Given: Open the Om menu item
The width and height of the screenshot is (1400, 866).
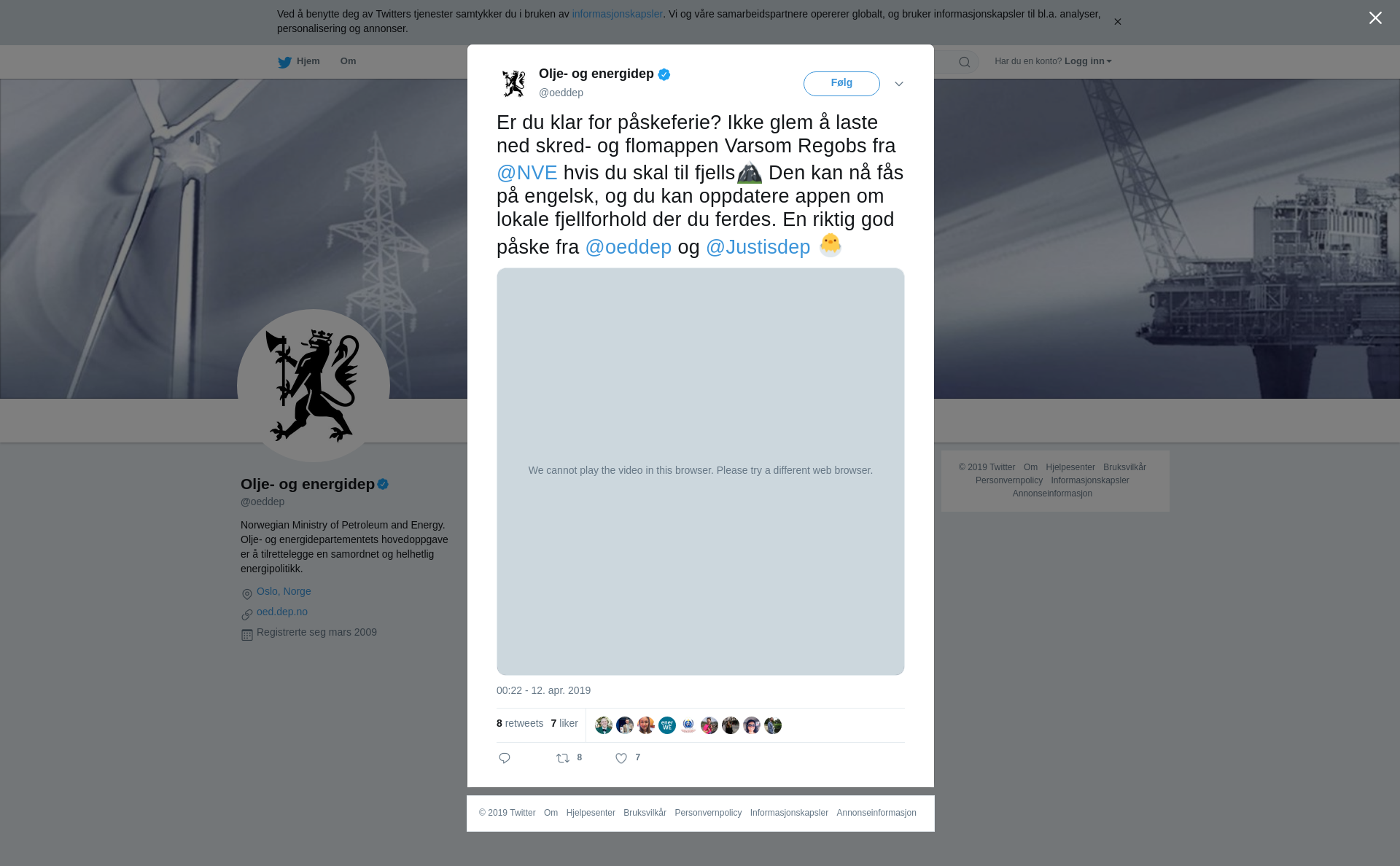Looking at the screenshot, I should [x=348, y=61].
